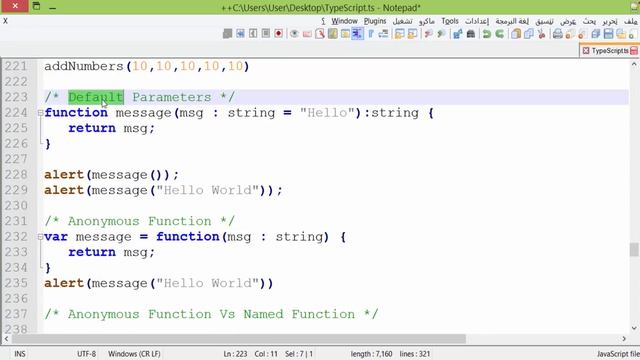
Task: Click the Playback macro icon
Action: click(253, 34)
